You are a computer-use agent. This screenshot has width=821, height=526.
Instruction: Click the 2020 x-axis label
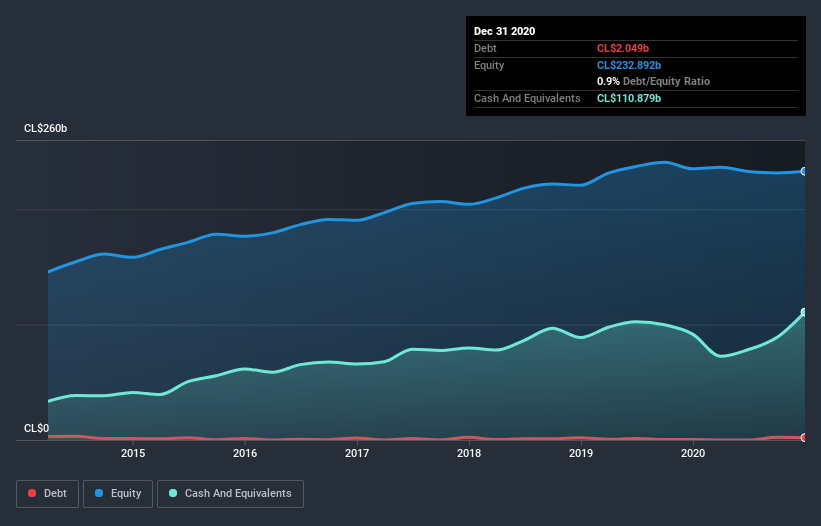[x=693, y=453]
